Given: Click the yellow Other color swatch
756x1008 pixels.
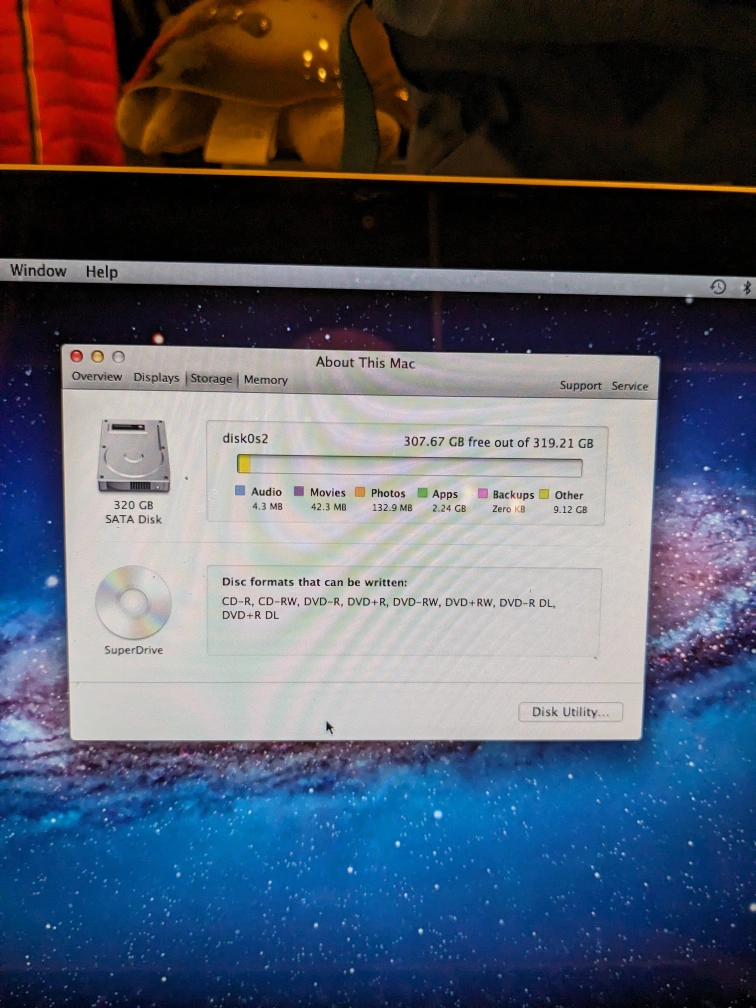Looking at the screenshot, I should point(544,494).
